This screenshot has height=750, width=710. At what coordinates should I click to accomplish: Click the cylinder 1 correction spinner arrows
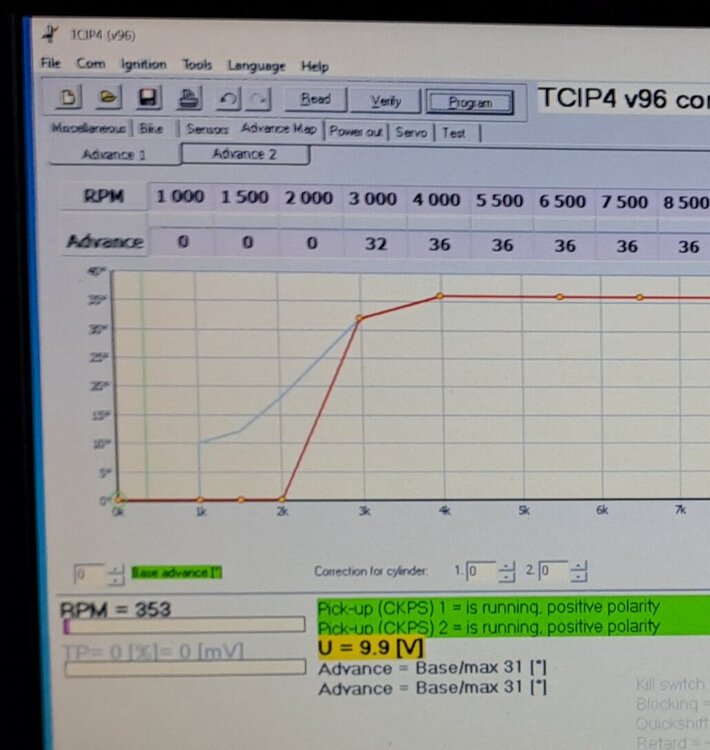pos(508,572)
